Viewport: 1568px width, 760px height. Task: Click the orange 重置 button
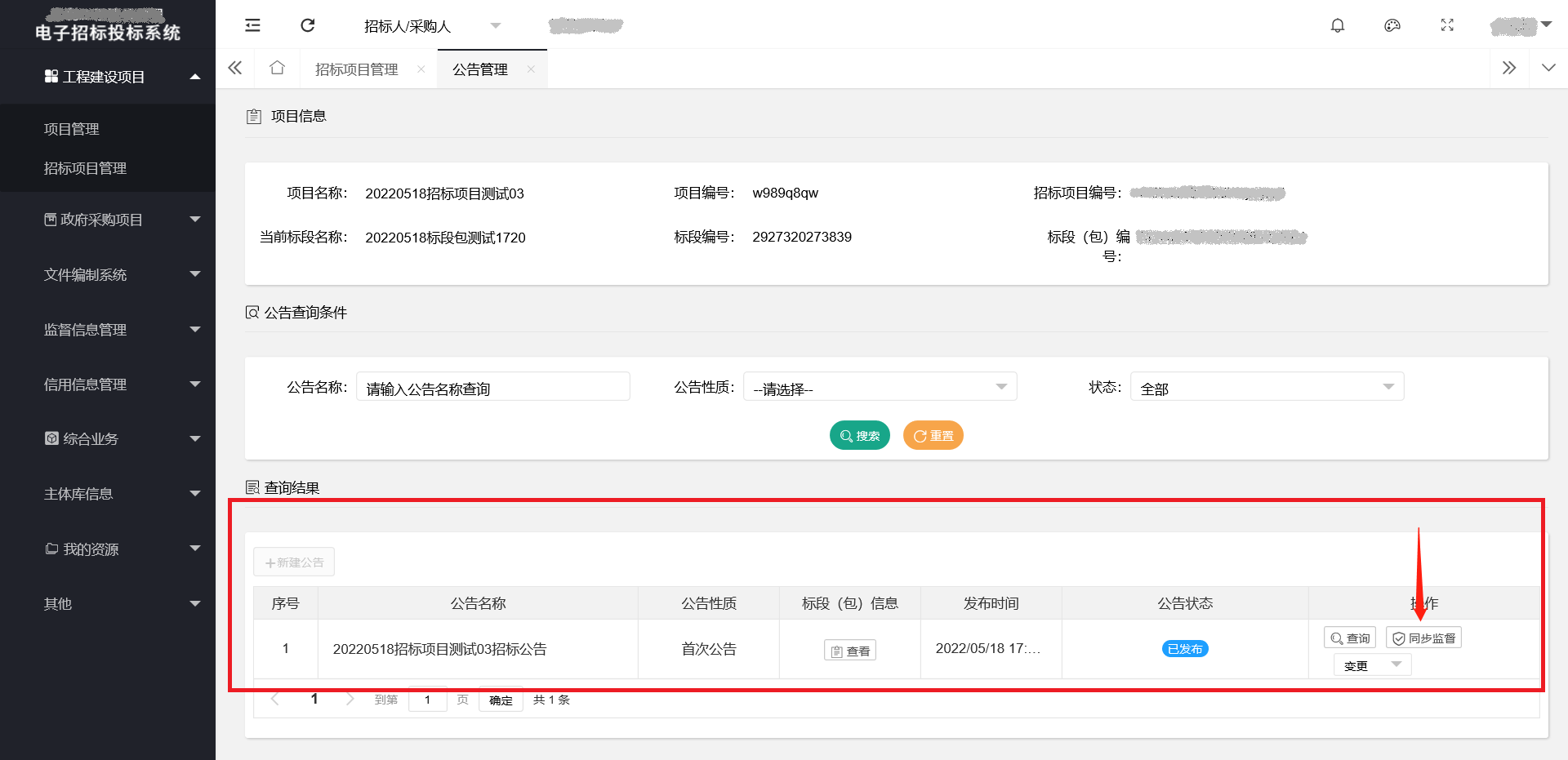(933, 436)
